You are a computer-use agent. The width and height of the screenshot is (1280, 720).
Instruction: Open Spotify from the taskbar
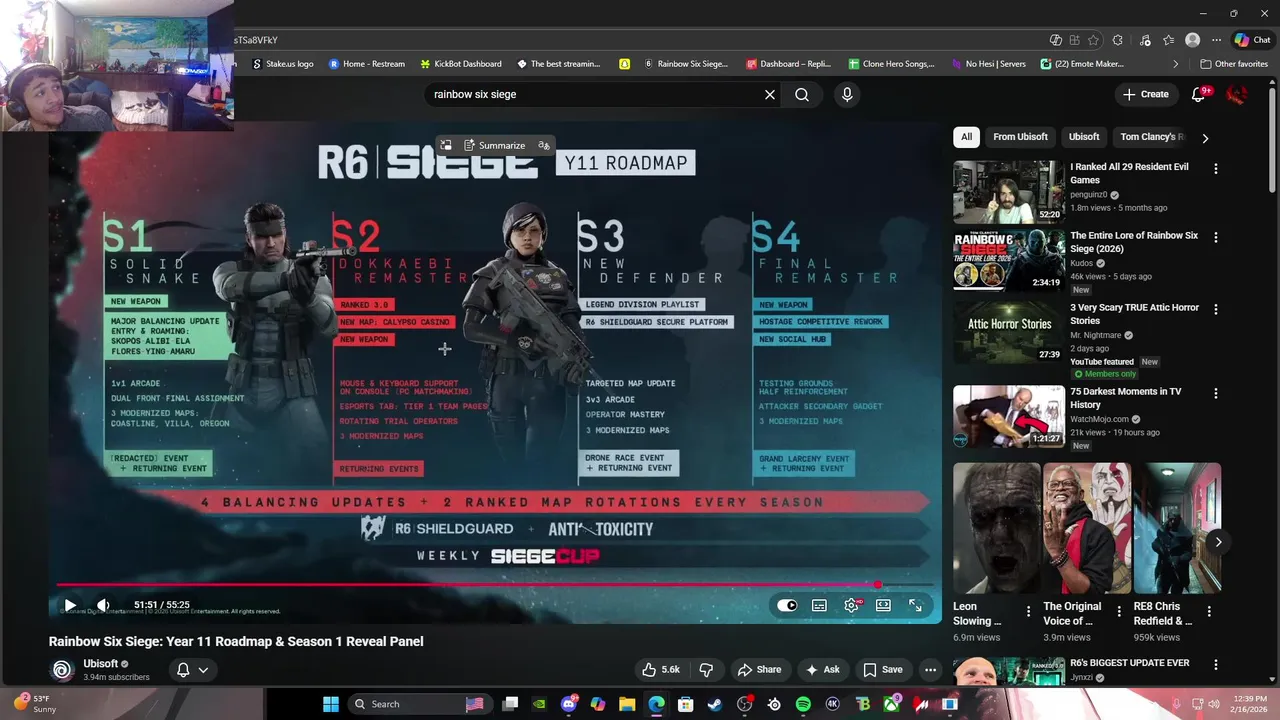coord(803,704)
